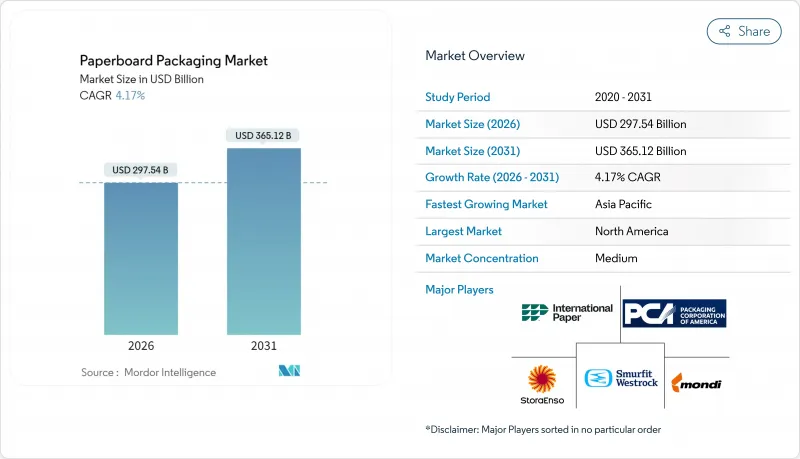Click the USD 365.12 B bar label
Viewport: 800px width, 459px height.
click(x=264, y=135)
